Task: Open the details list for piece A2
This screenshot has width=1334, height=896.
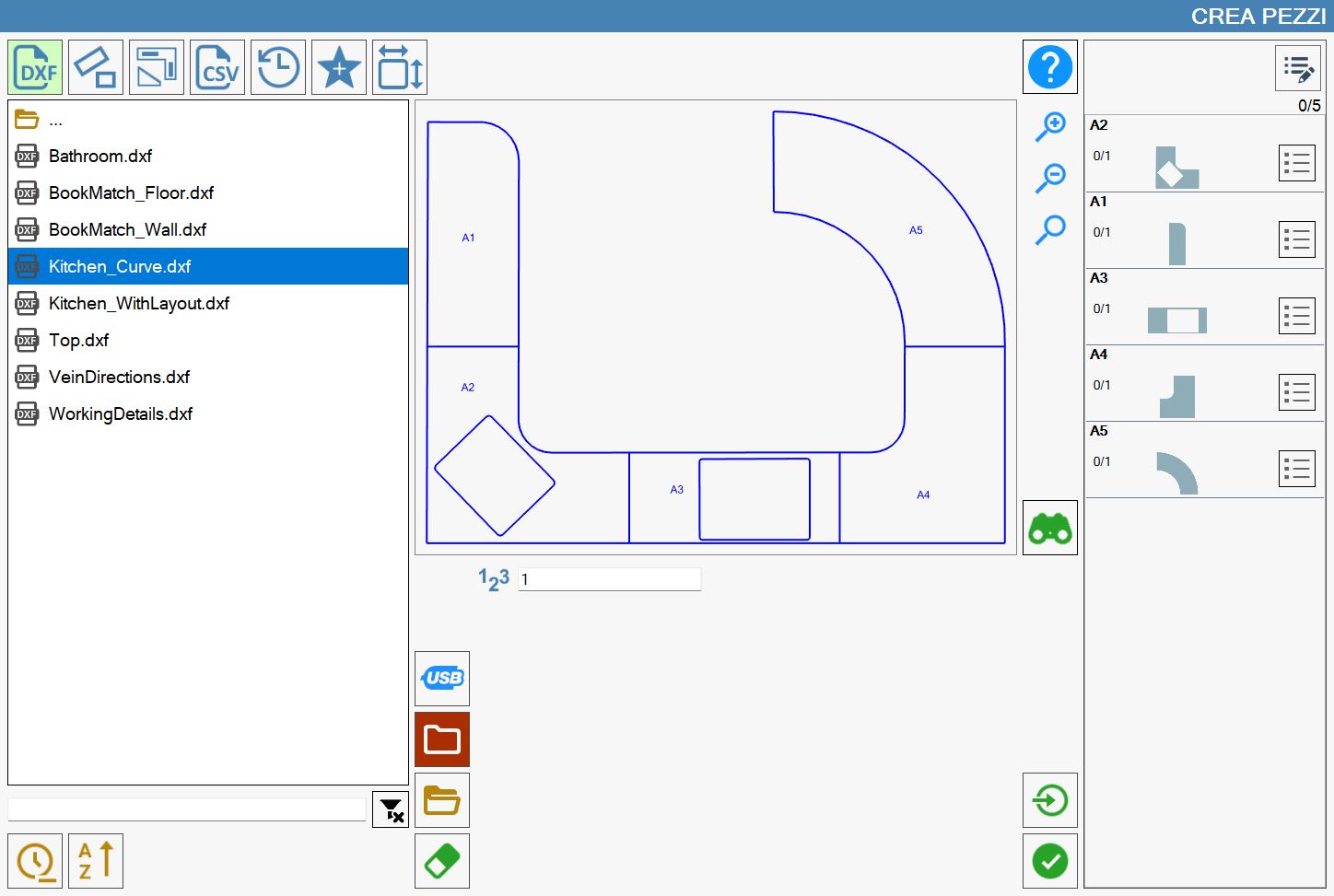Action: coord(1297,163)
